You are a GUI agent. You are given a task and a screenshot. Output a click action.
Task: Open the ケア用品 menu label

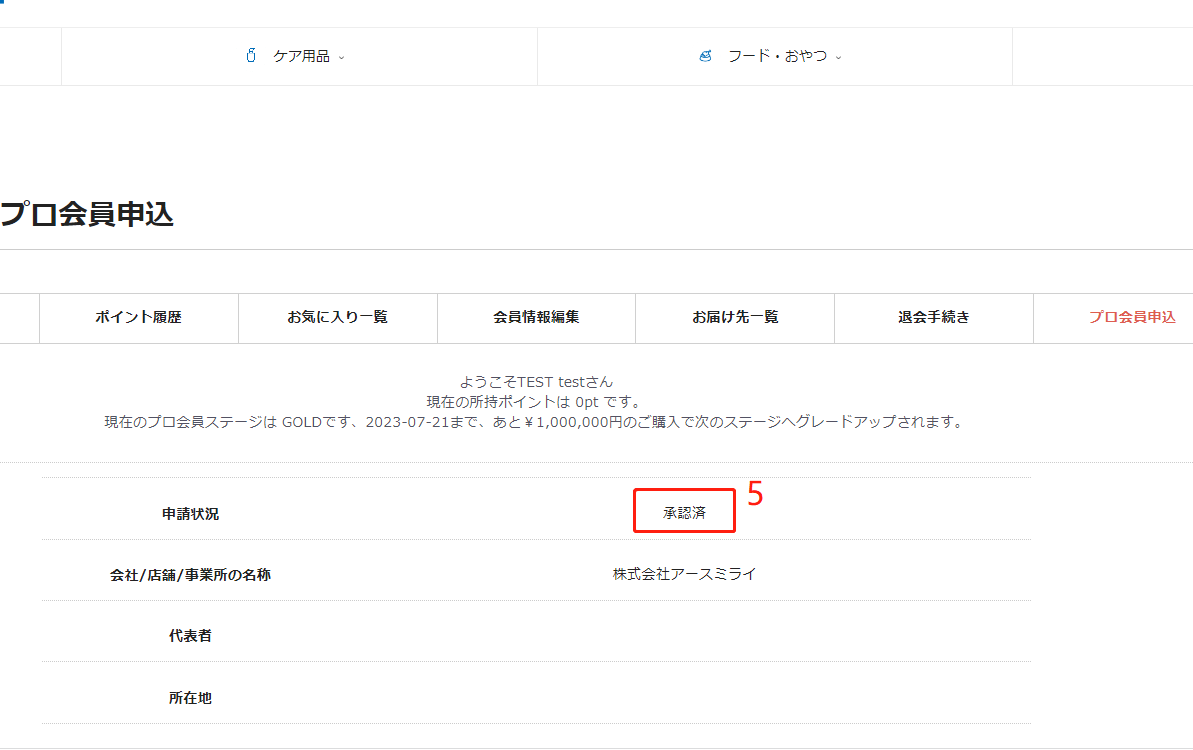pos(301,57)
